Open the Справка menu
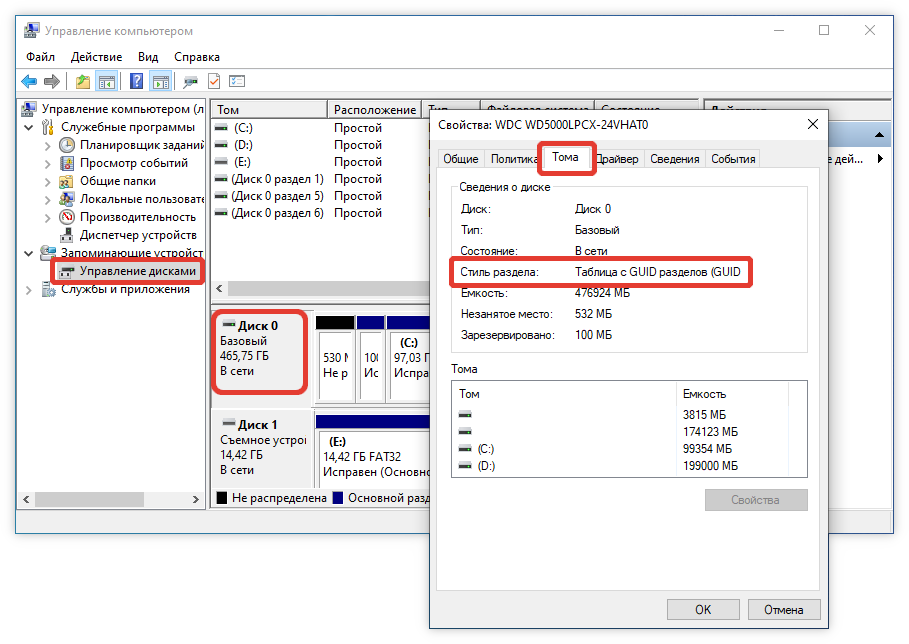 point(197,57)
